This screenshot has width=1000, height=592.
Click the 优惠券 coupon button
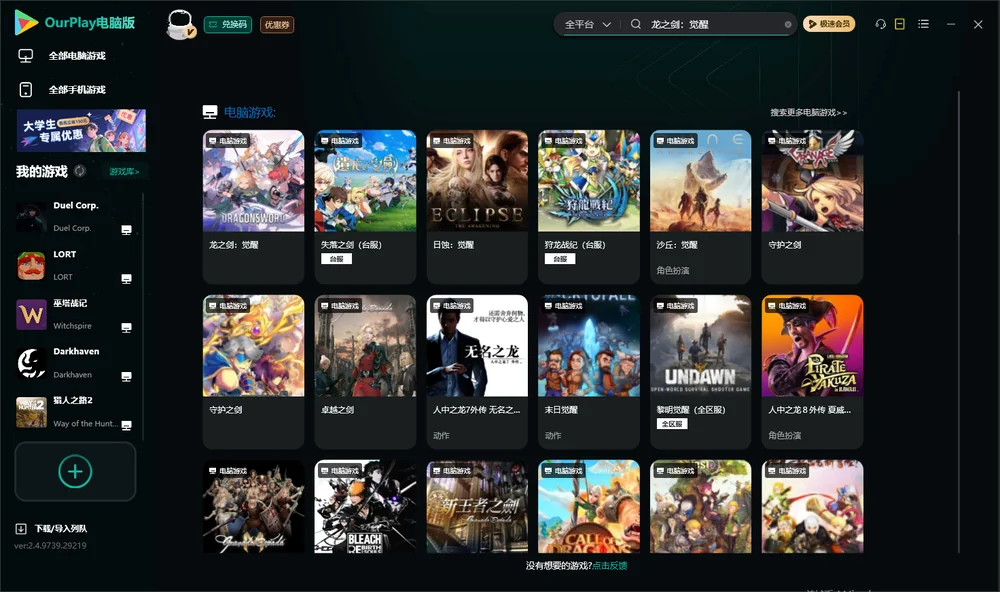point(277,25)
